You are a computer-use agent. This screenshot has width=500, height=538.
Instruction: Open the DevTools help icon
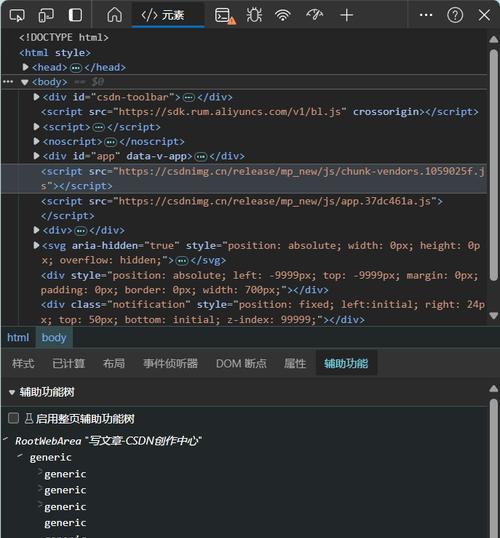coord(455,15)
